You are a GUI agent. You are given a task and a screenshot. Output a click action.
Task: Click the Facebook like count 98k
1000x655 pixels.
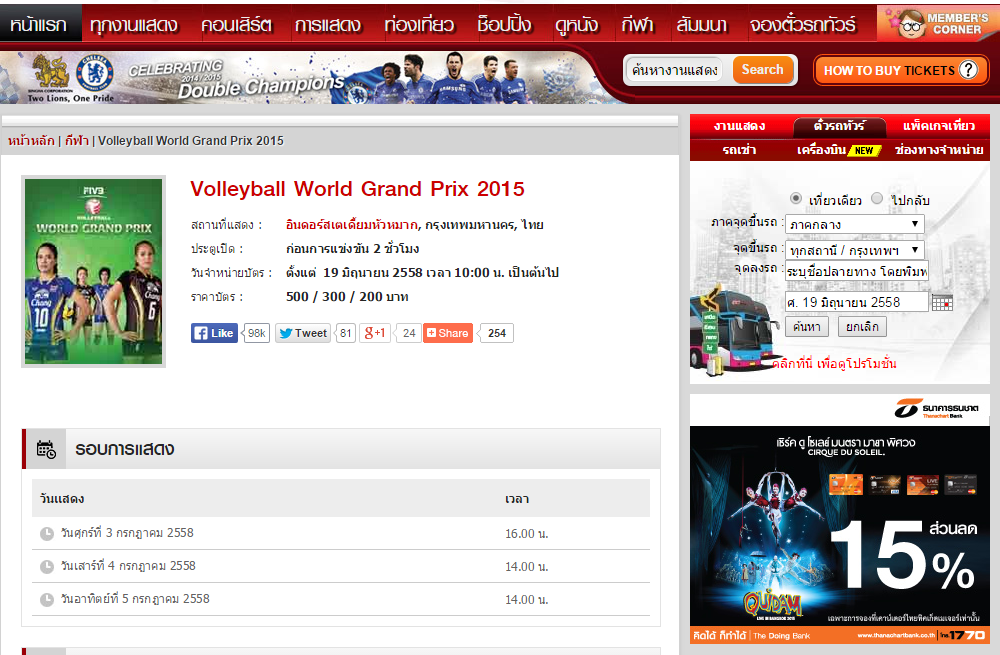(x=256, y=333)
